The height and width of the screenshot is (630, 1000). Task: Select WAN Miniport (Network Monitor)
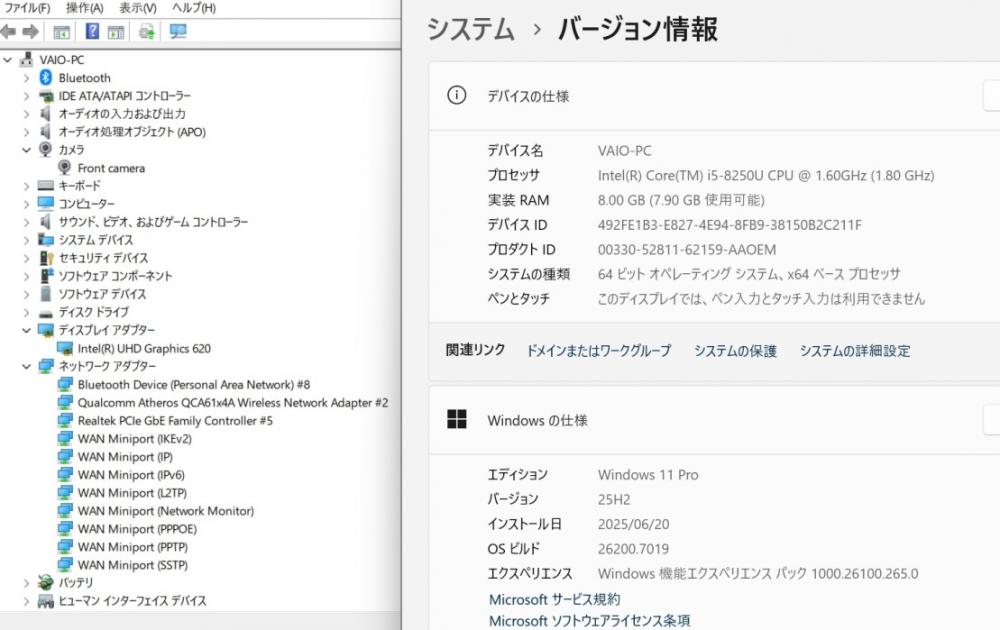(166, 511)
